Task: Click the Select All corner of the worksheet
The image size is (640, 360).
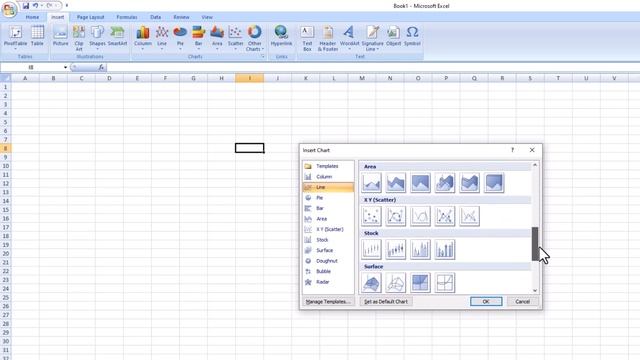Action: [5, 78]
